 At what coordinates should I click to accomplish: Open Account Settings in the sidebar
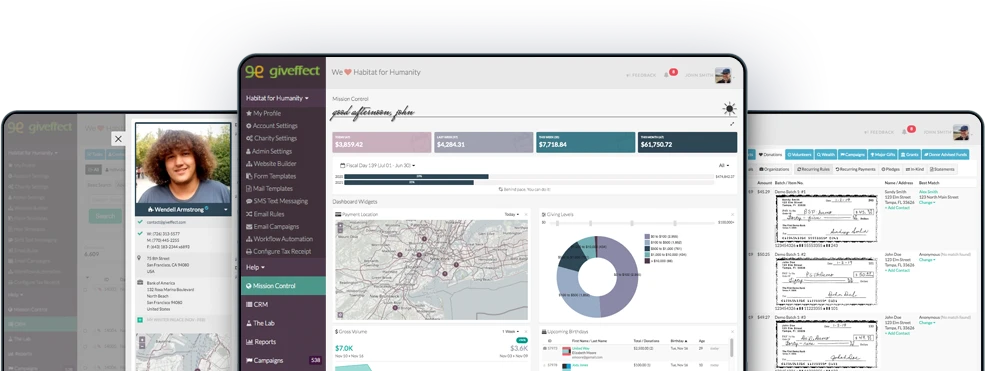click(x=271, y=126)
